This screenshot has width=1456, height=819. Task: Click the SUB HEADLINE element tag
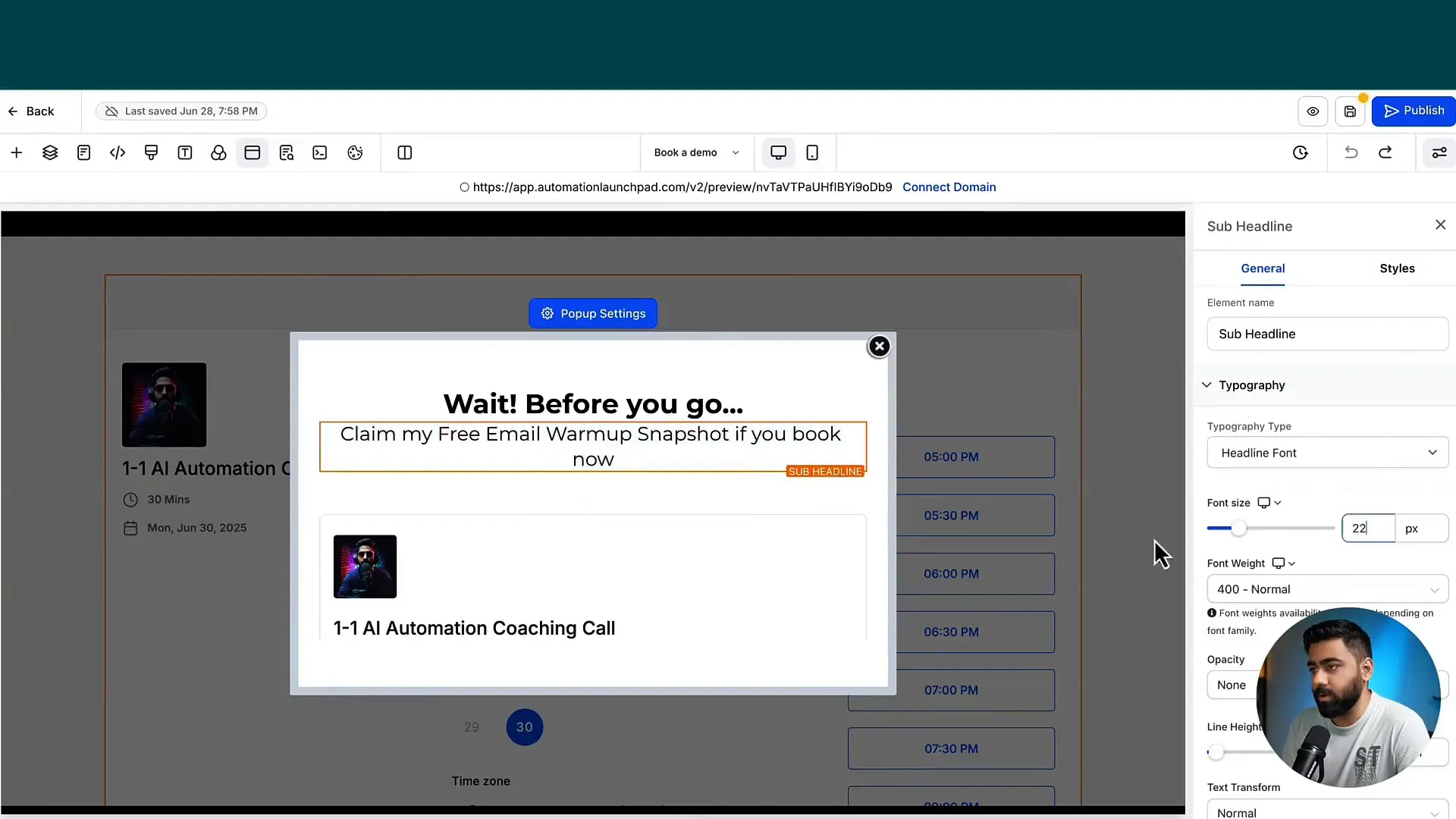825,472
